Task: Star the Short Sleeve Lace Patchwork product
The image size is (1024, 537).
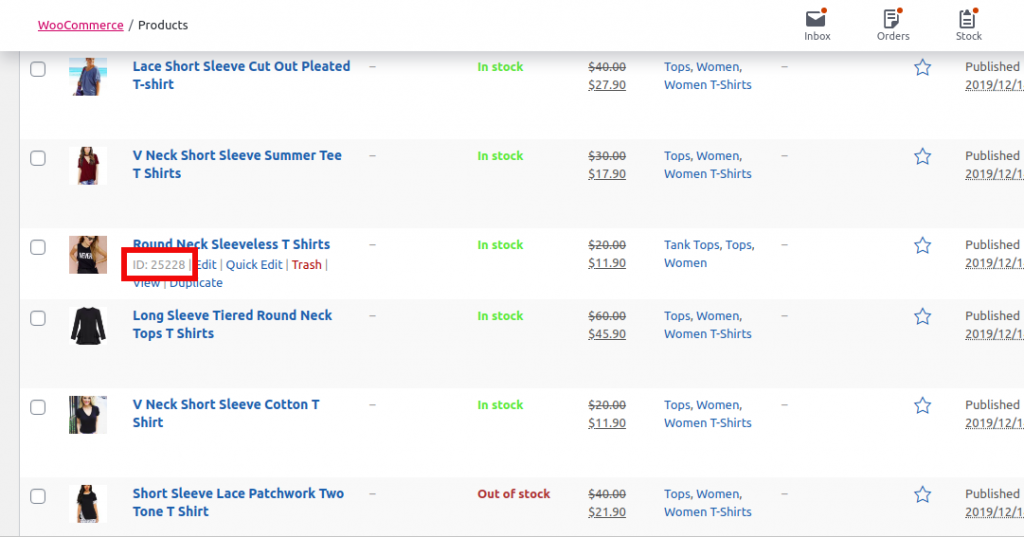Action: tap(922, 495)
